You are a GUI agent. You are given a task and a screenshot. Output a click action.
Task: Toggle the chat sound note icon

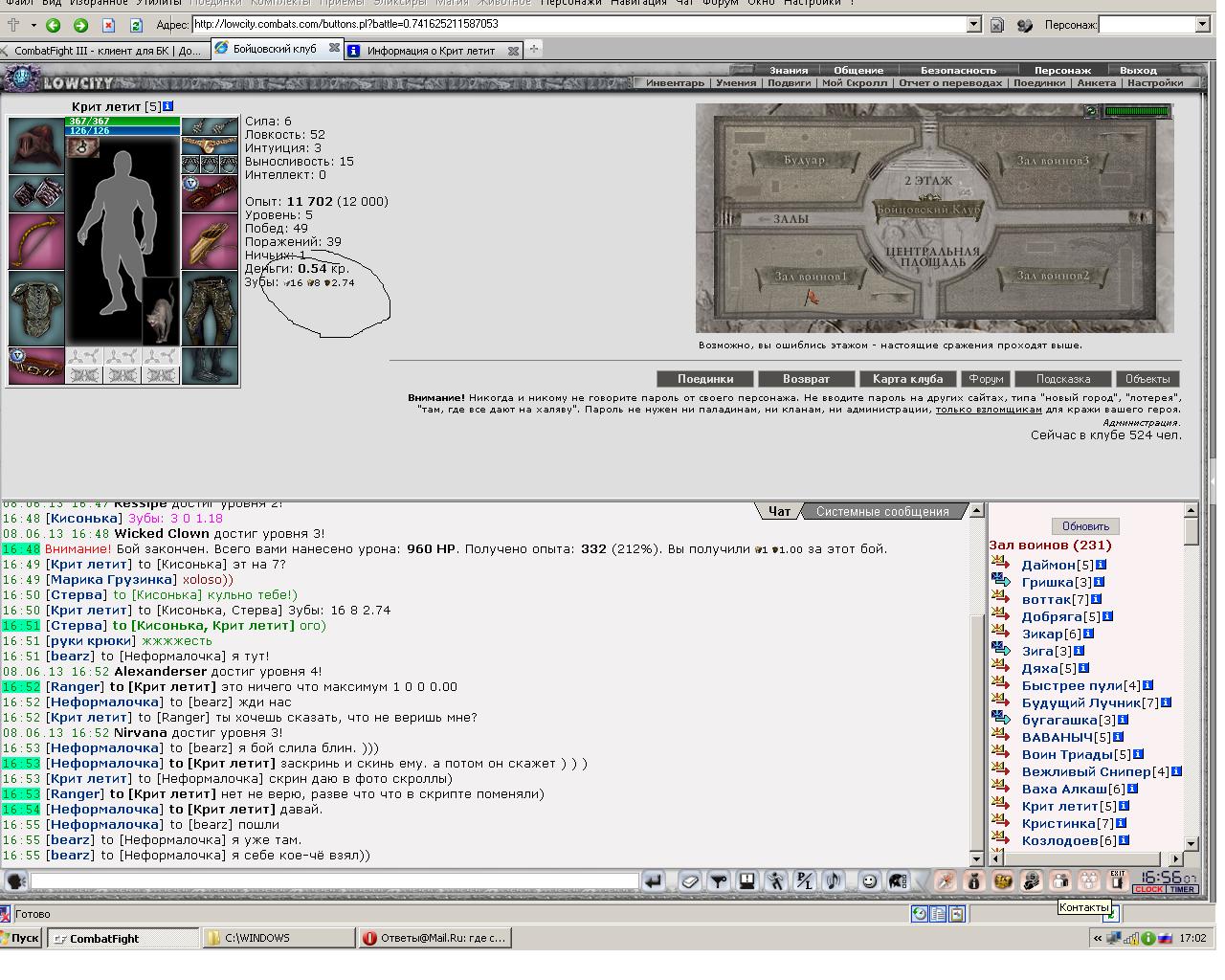point(833,881)
